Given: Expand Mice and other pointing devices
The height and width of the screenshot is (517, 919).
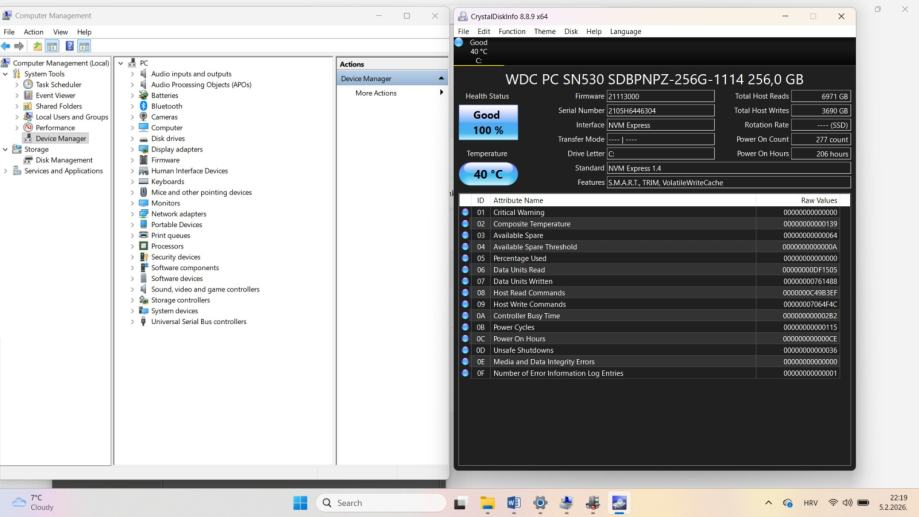Looking at the screenshot, I should [x=132, y=192].
